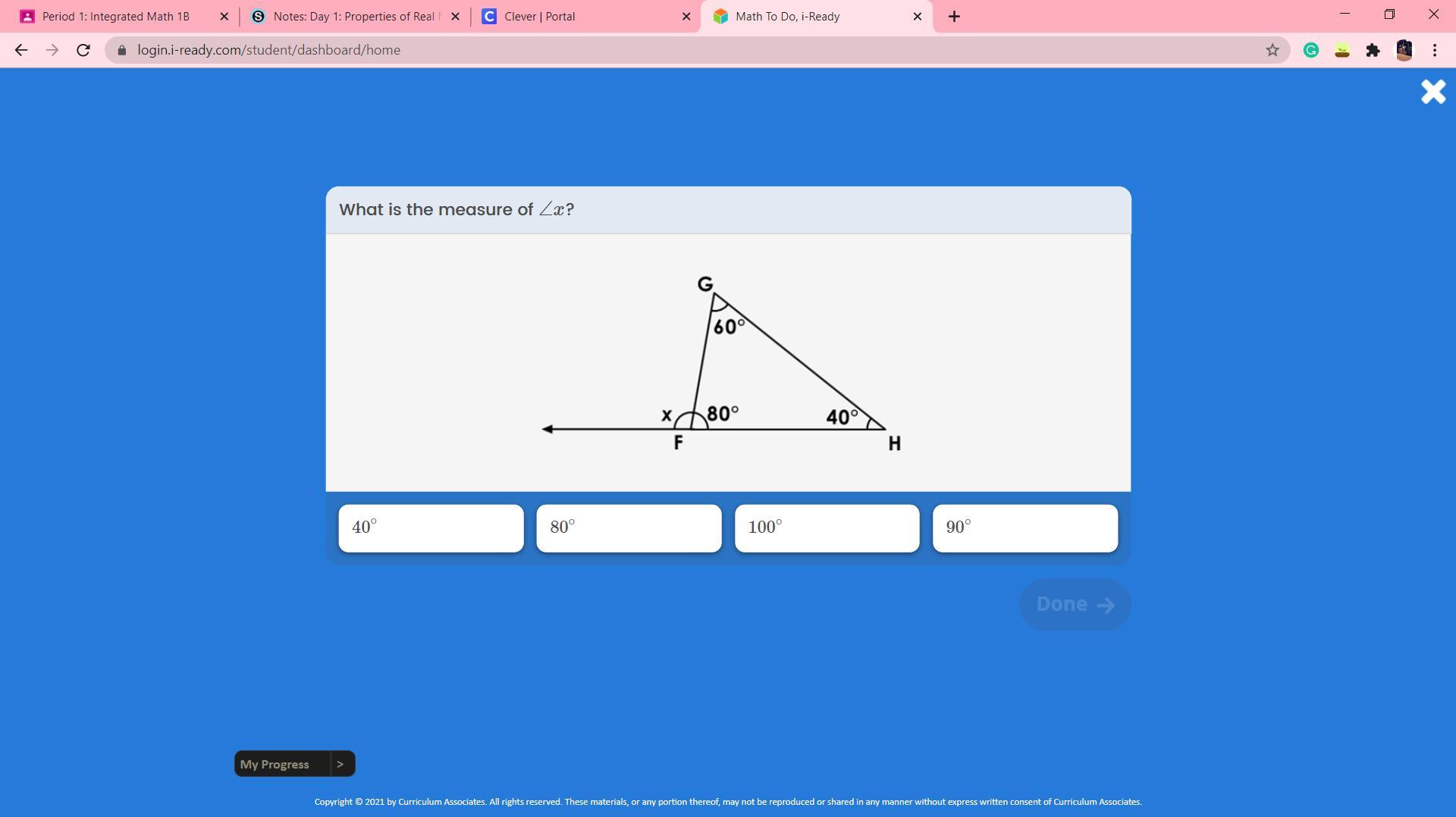Go back to previous page
Image resolution: width=1456 pixels, height=817 pixels.
pyautogui.click(x=21, y=50)
